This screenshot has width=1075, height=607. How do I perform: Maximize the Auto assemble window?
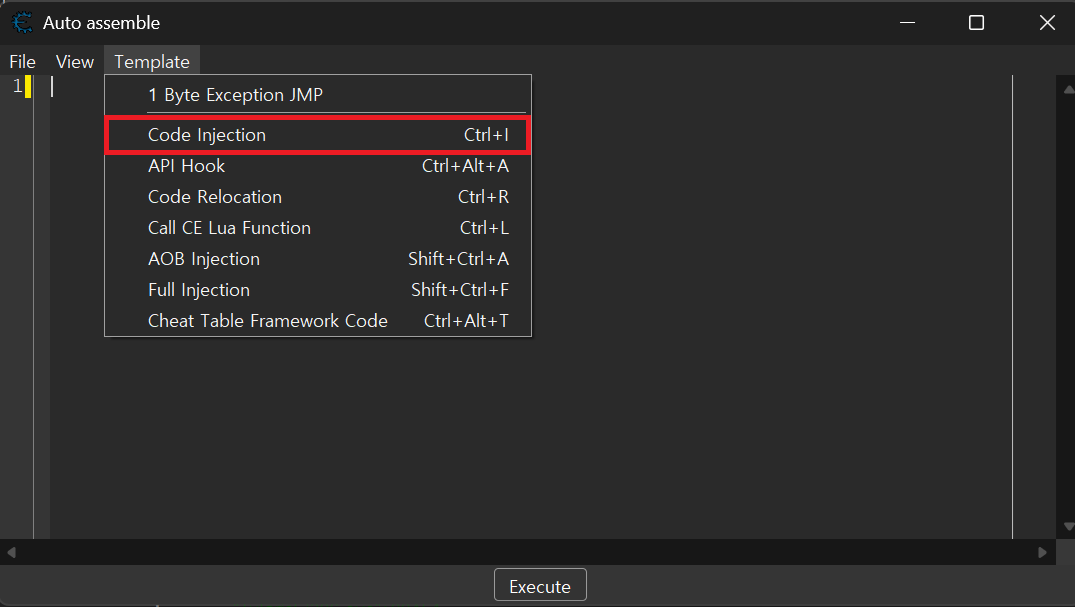[976, 22]
